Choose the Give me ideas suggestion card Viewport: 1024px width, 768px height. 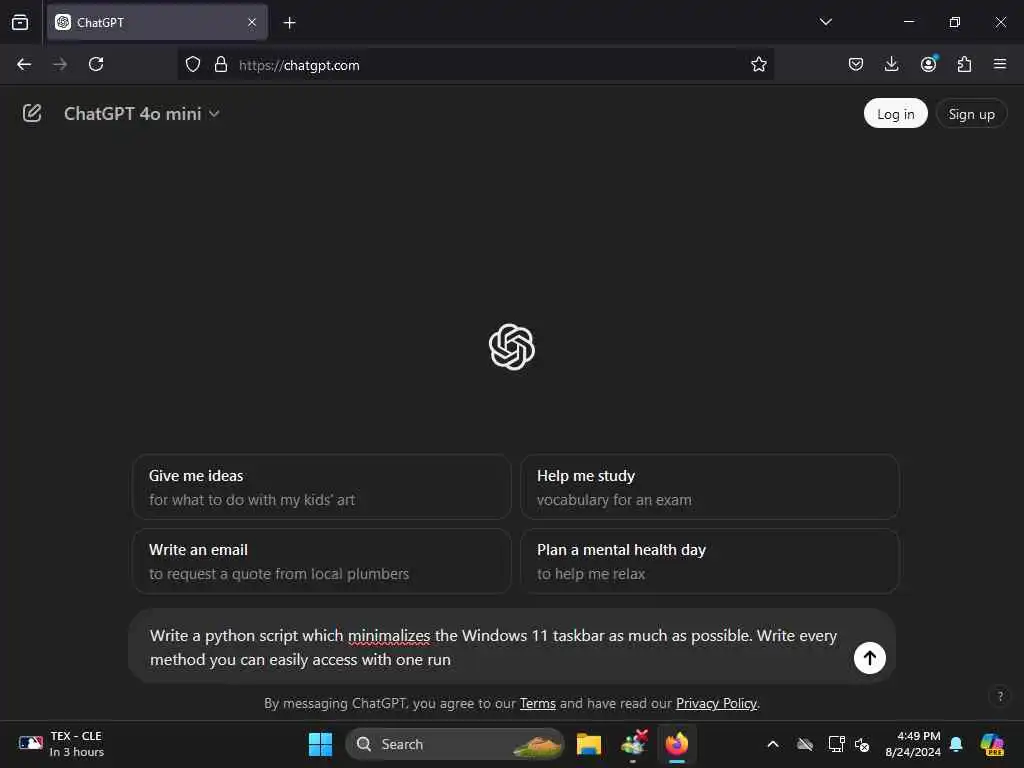321,487
